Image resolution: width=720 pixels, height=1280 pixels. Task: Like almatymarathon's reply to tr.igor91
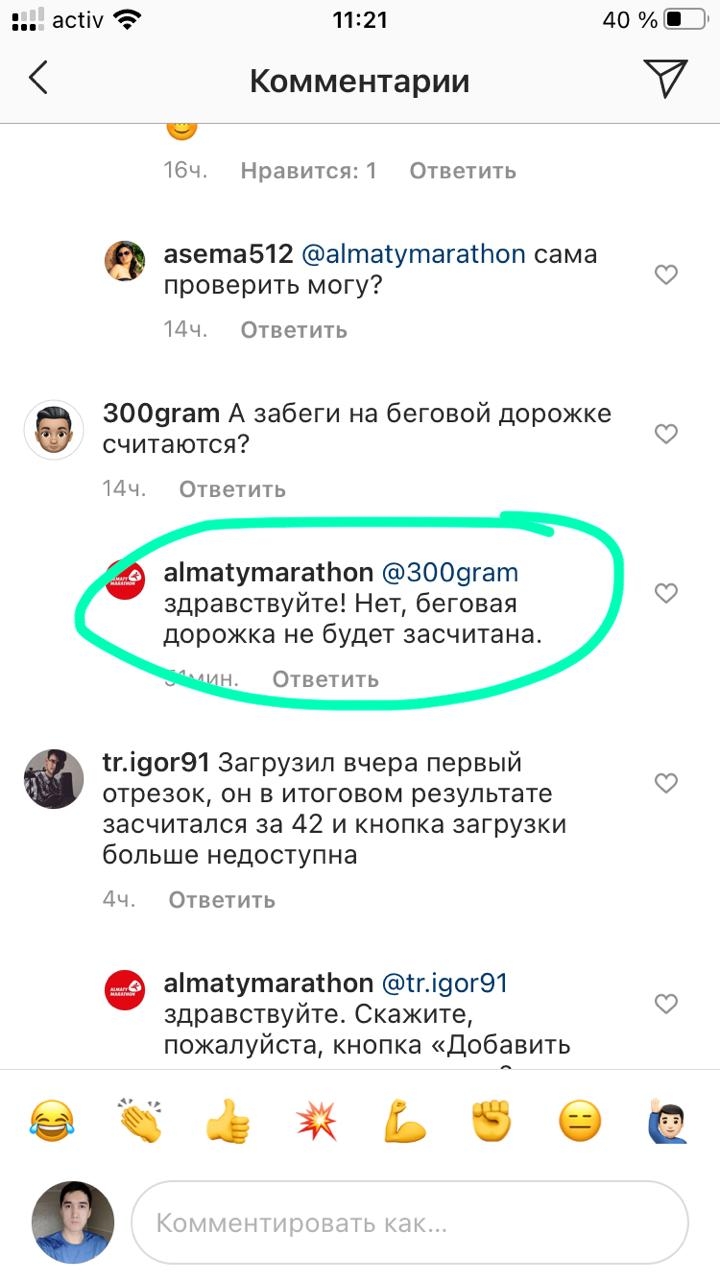pos(666,1003)
